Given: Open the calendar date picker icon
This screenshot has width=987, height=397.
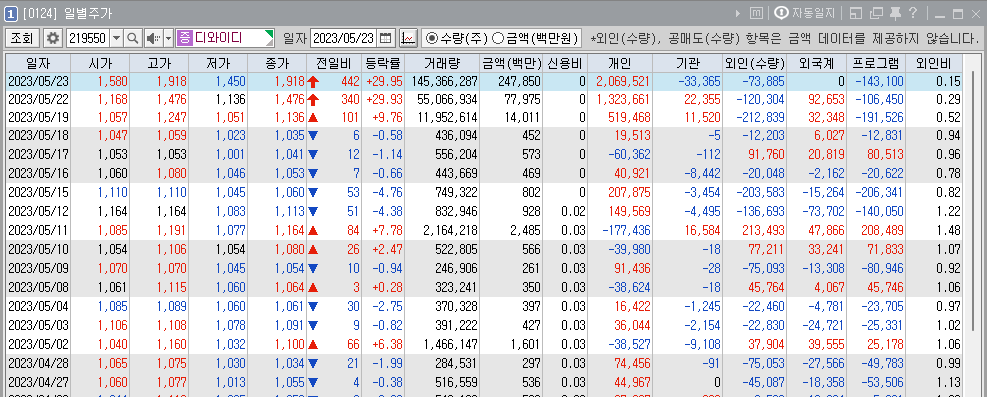Looking at the screenshot, I should click(x=386, y=38).
